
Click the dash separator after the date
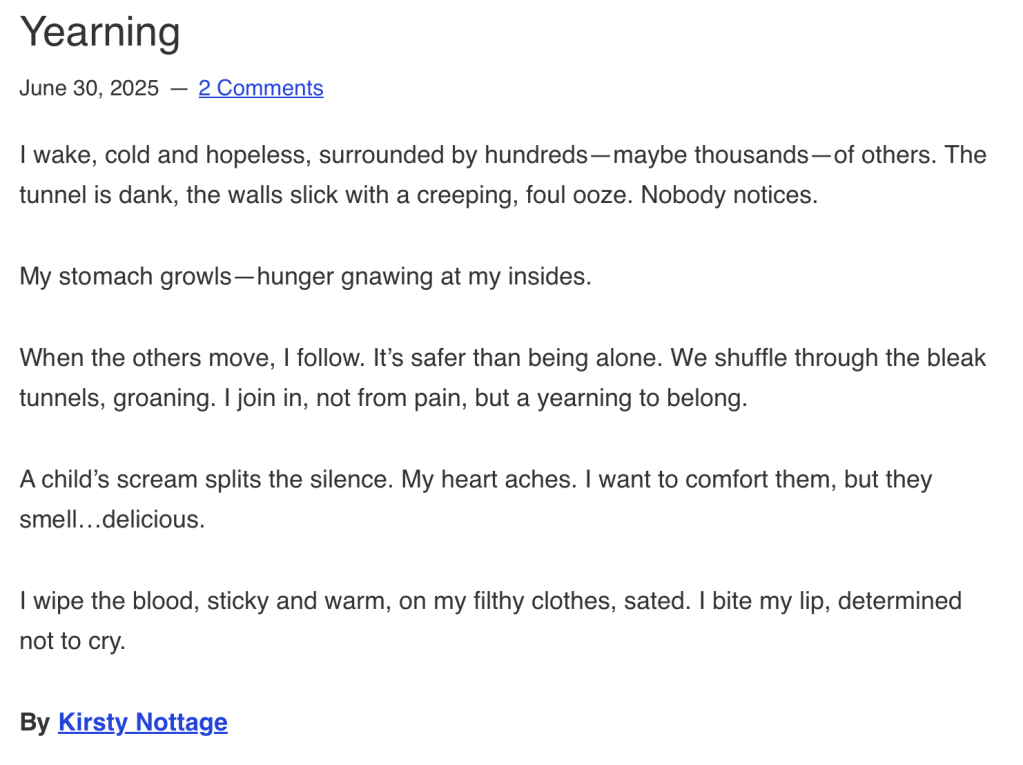pyautogui.click(x=179, y=88)
